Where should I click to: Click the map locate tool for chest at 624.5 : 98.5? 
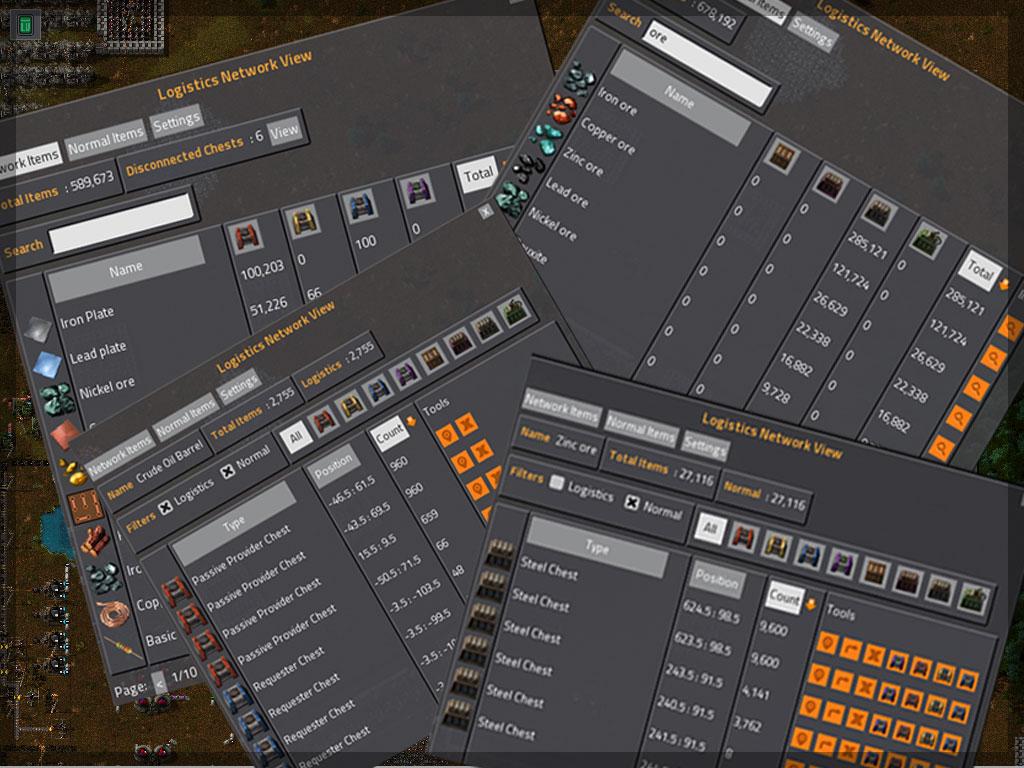827,643
